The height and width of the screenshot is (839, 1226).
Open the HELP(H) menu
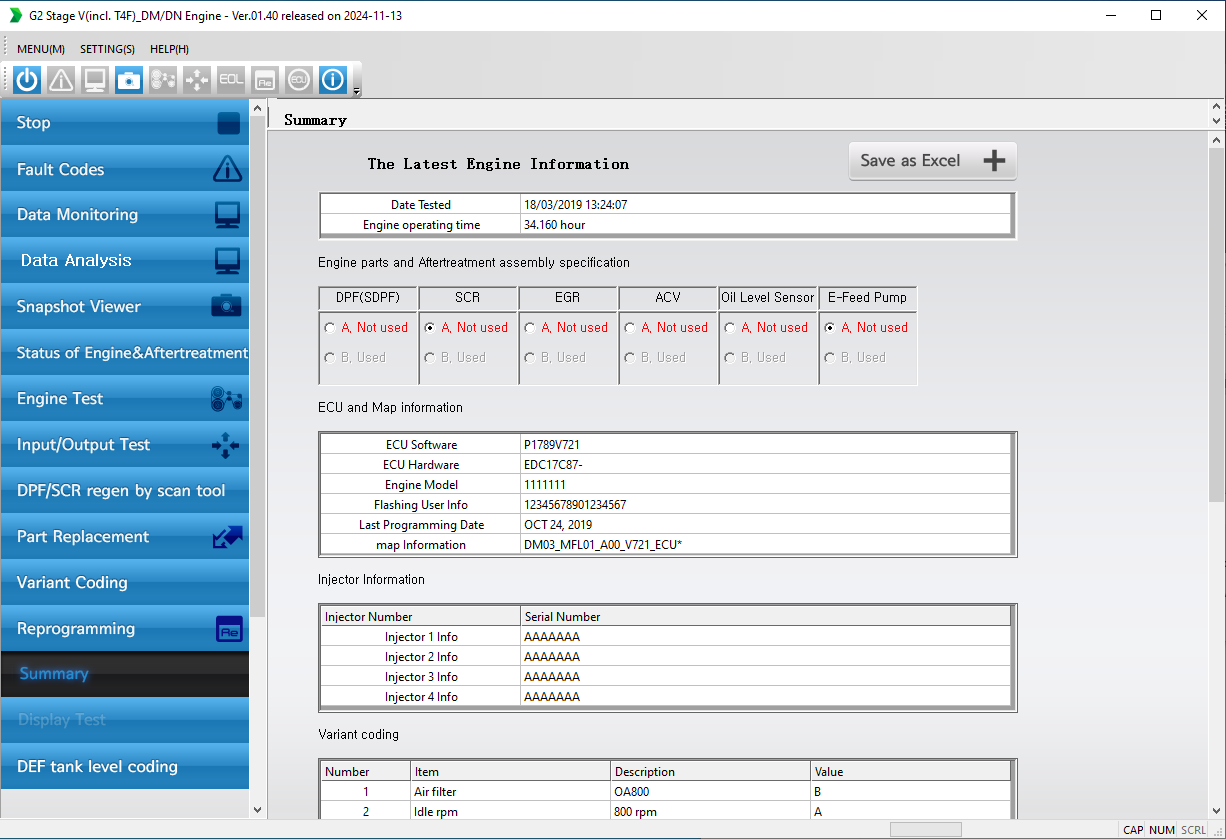pyautogui.click(x=169, y=49)
